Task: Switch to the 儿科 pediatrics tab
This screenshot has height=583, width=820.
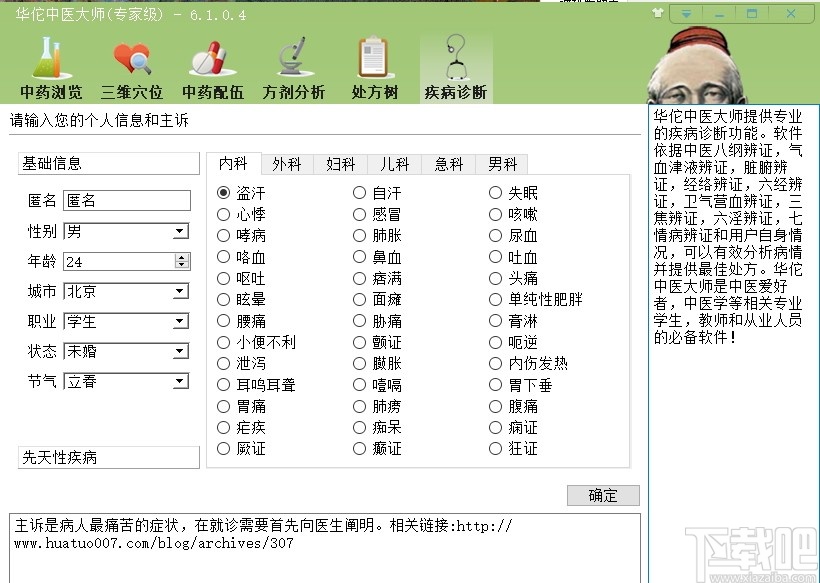Action: [395, 163]
